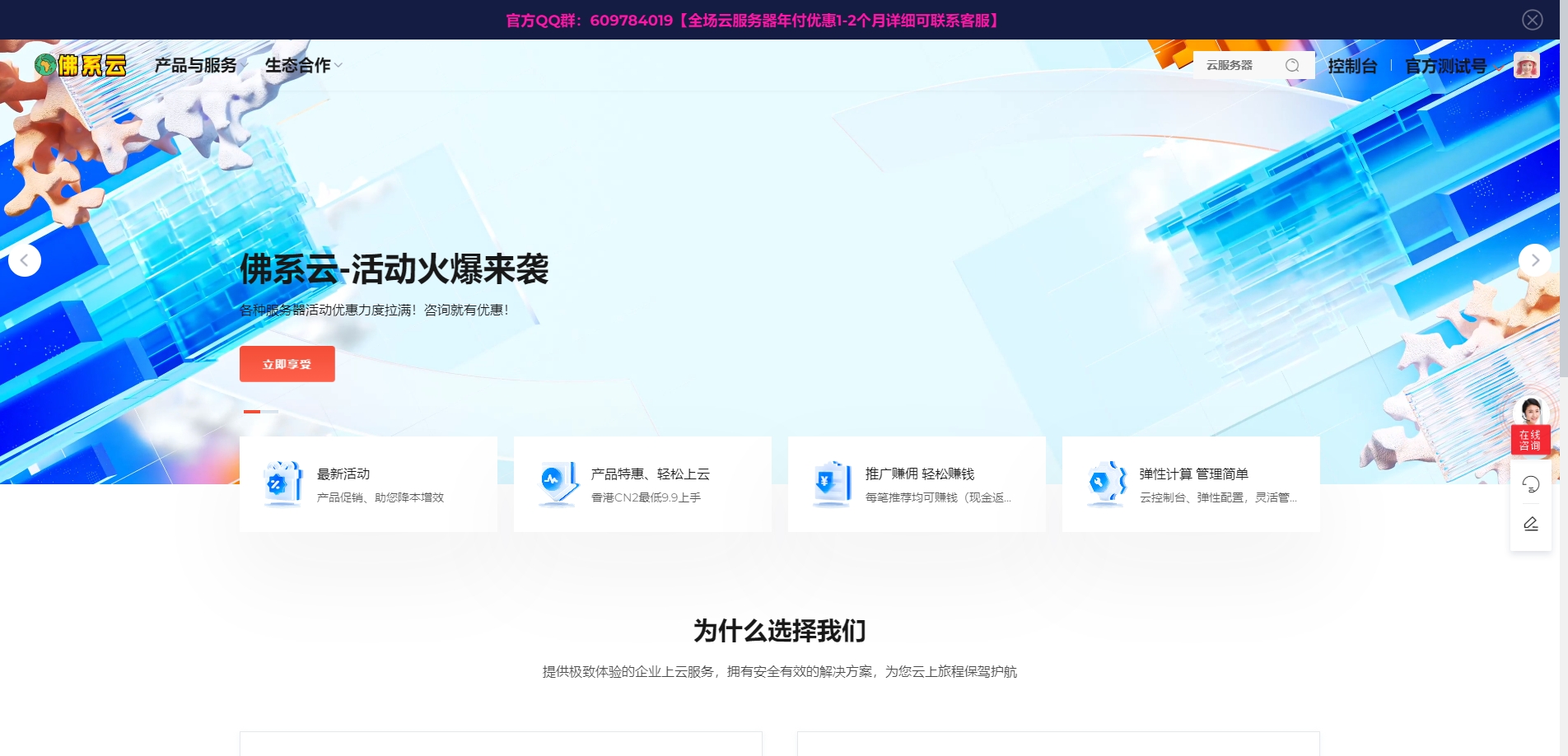The width and height of the screenshot is (1568, 756).
Task: Click the user avatar thumbnail top right
Action: [1527, 66]
